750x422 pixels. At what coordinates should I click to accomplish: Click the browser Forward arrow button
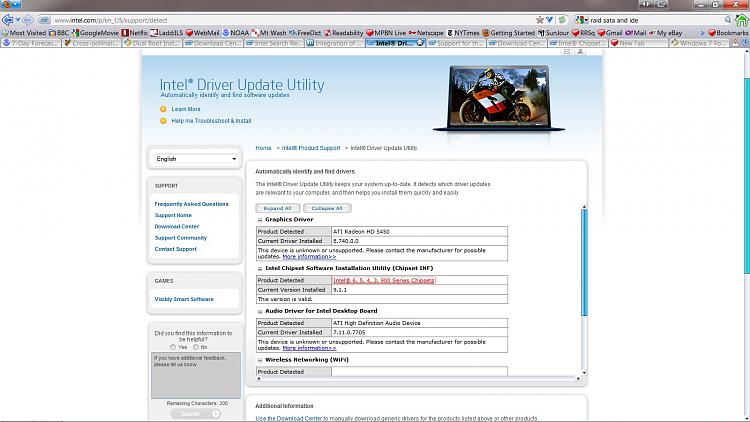coord(28,20)
